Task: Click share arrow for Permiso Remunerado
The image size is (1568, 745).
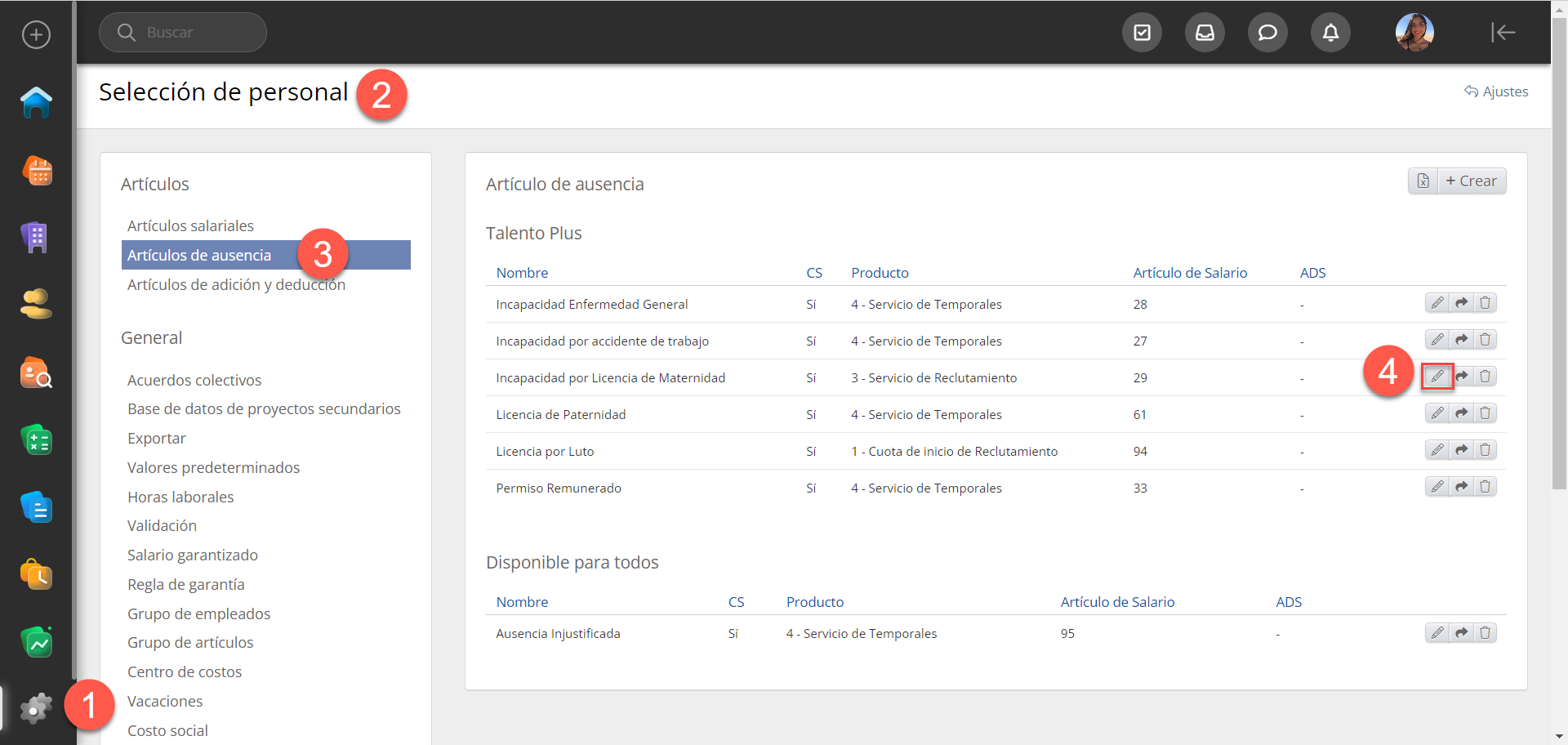Action: tap(1461, 487)
